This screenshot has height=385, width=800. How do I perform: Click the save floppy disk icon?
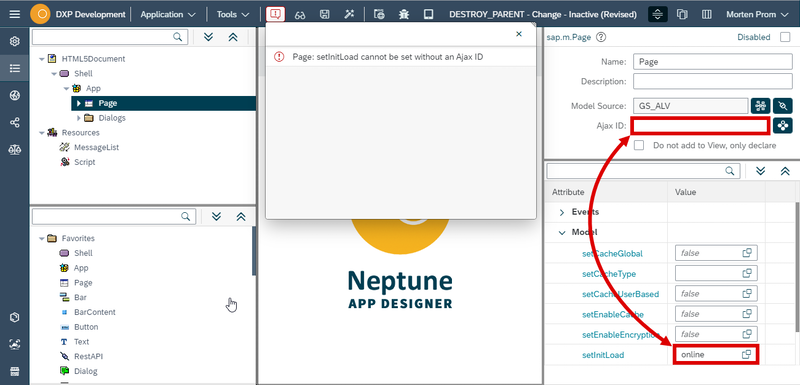coord(324,14)
